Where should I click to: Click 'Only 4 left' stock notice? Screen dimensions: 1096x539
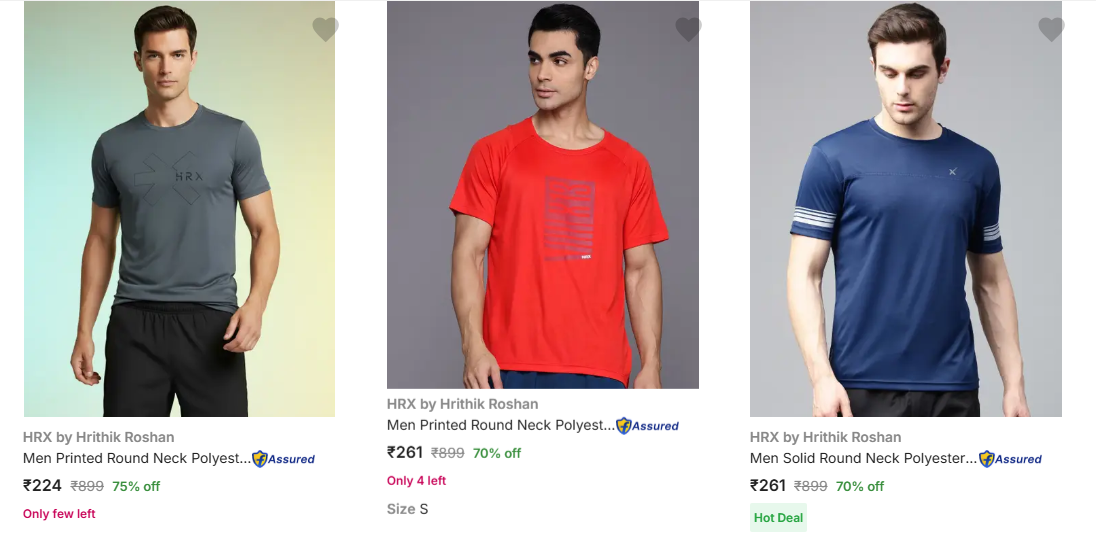tap(416, 481)
